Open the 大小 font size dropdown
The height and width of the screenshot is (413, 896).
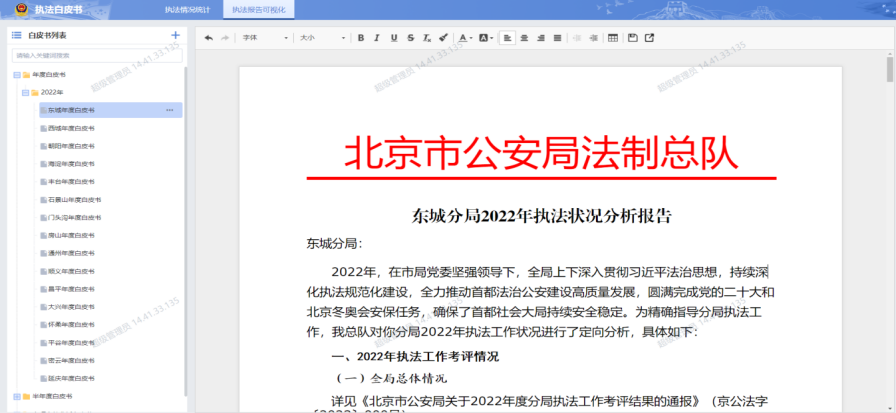coord(320,38)
